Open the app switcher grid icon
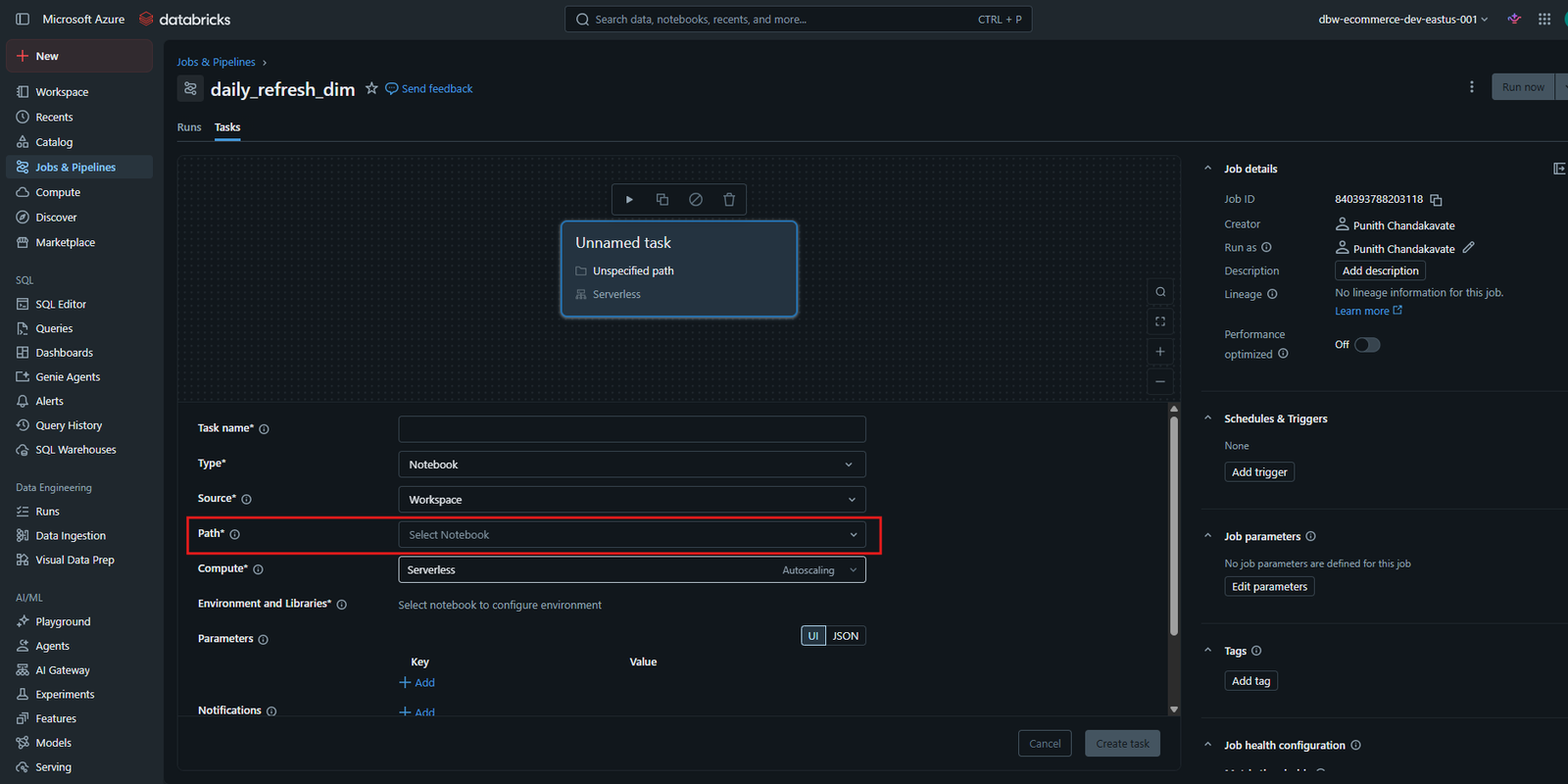Image resolution: width=1568 pixels, height=784 pixels. tap(1544, 20)
